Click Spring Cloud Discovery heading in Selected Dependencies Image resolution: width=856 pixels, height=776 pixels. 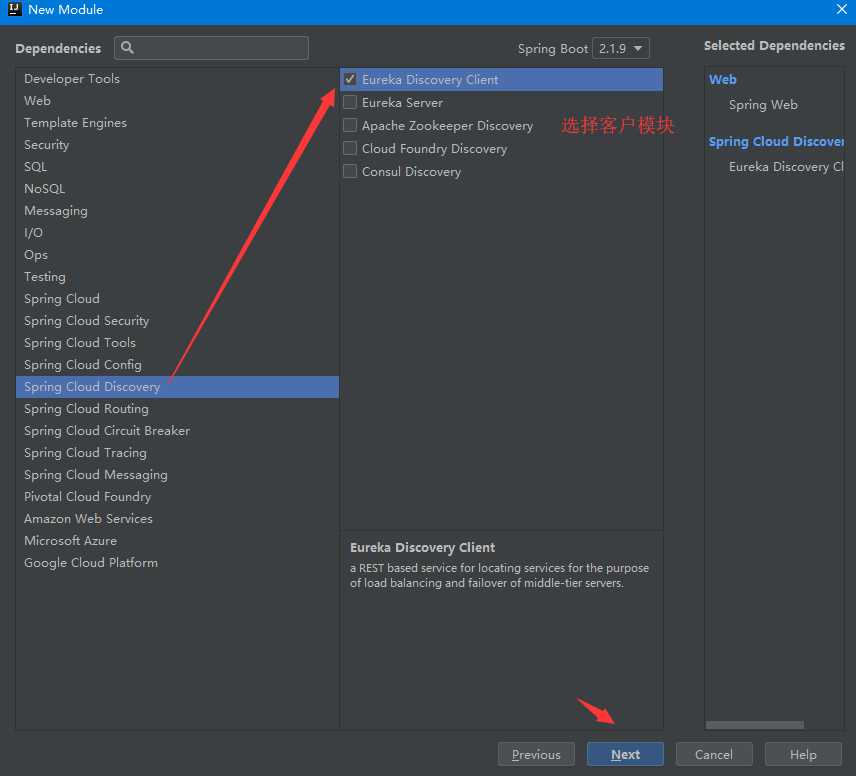(776, 141)
